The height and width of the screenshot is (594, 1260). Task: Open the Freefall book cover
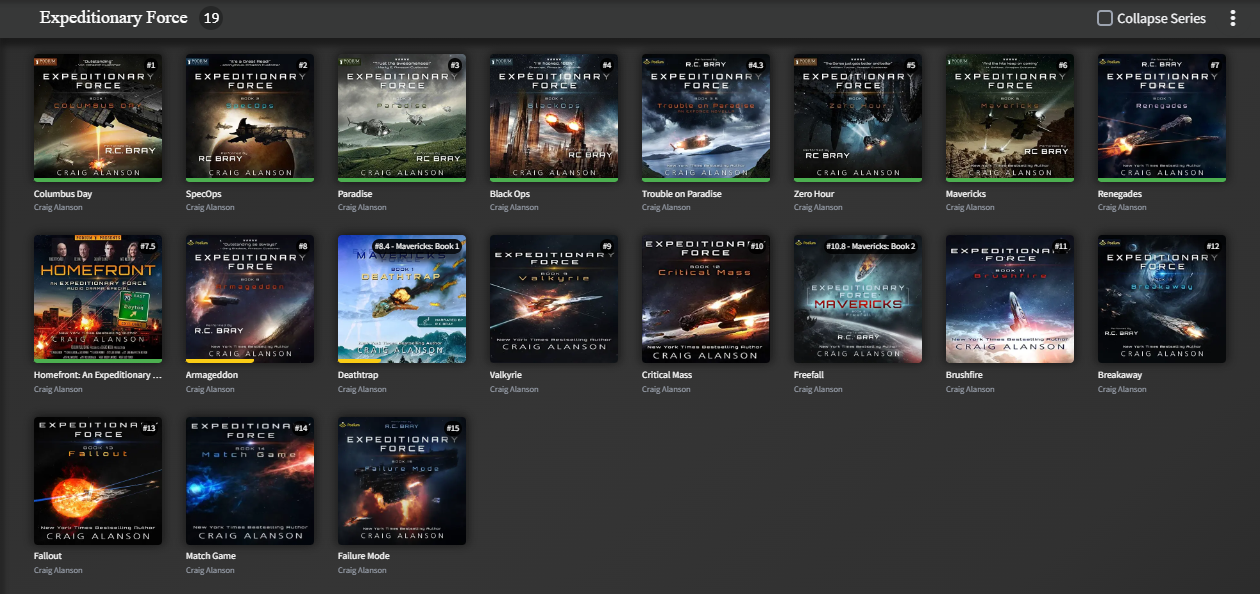coord(858,299)
